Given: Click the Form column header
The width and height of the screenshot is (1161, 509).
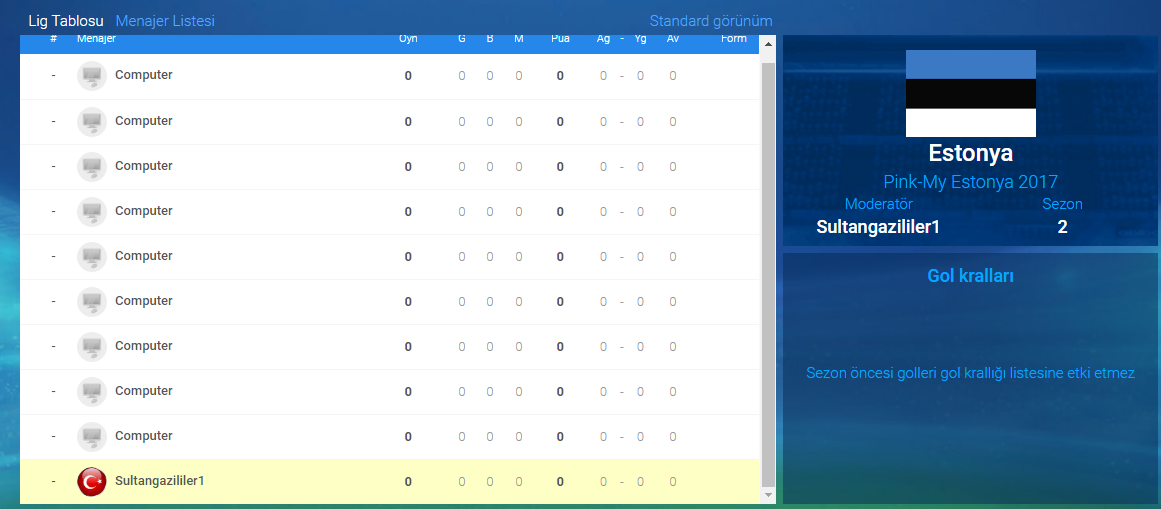Looking at the screenshot, I should [733, 39].
